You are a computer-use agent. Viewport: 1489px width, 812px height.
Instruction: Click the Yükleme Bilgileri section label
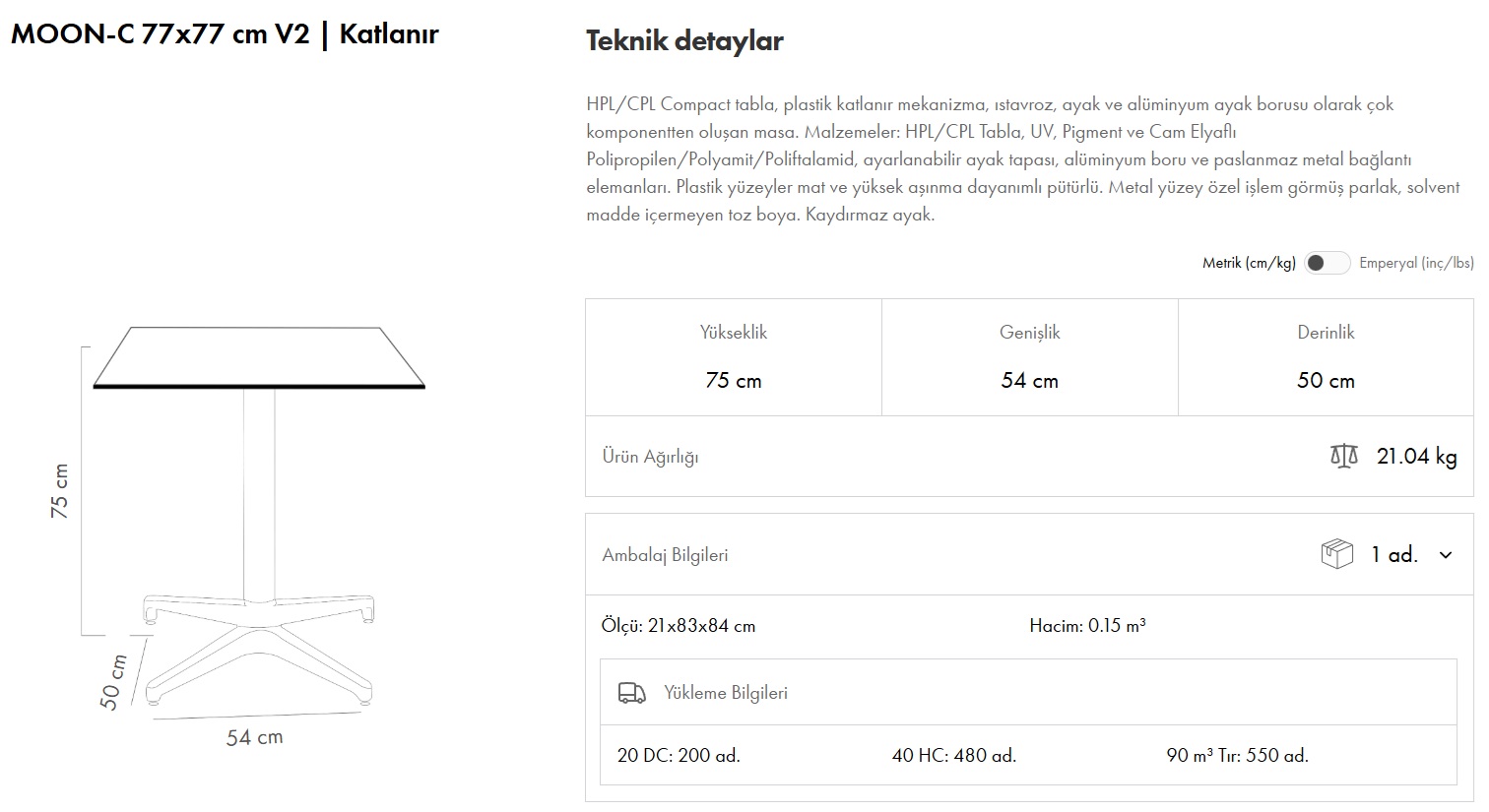click(x=726, y=693)
